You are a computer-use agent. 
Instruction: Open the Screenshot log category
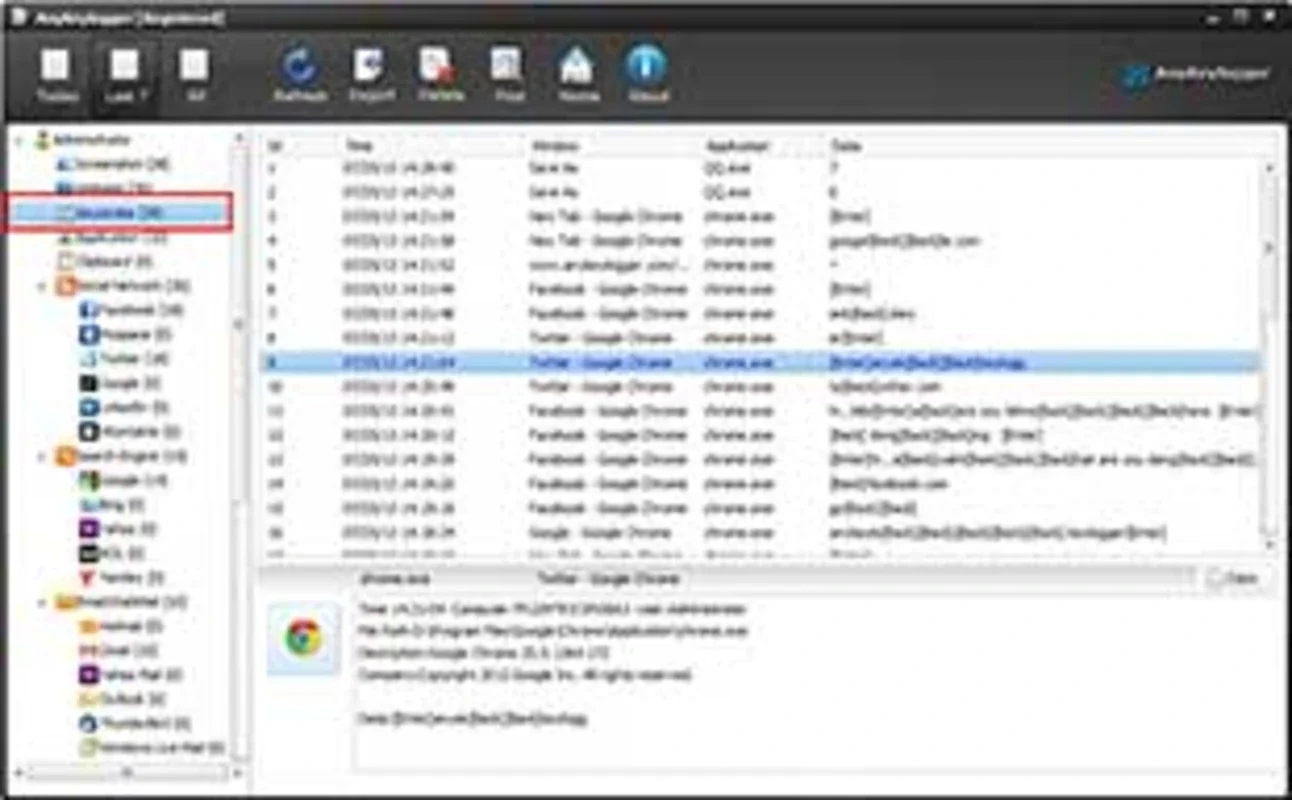(112, 164)
